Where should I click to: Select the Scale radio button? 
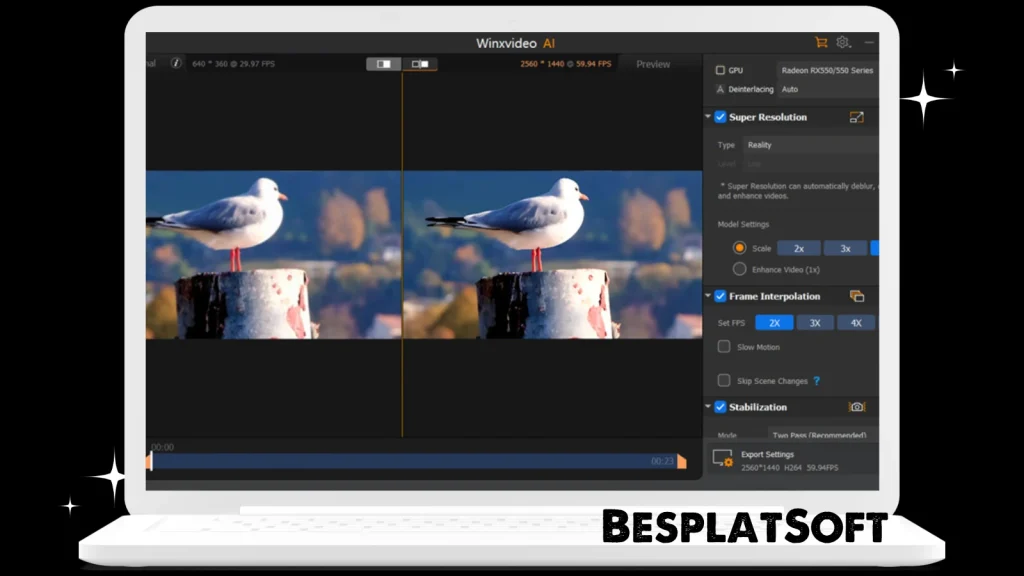[x=738, y=247]
